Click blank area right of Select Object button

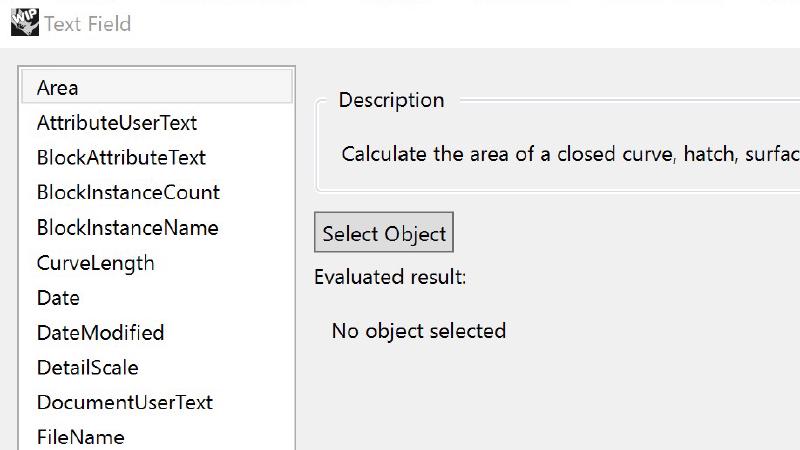(620, 233)
